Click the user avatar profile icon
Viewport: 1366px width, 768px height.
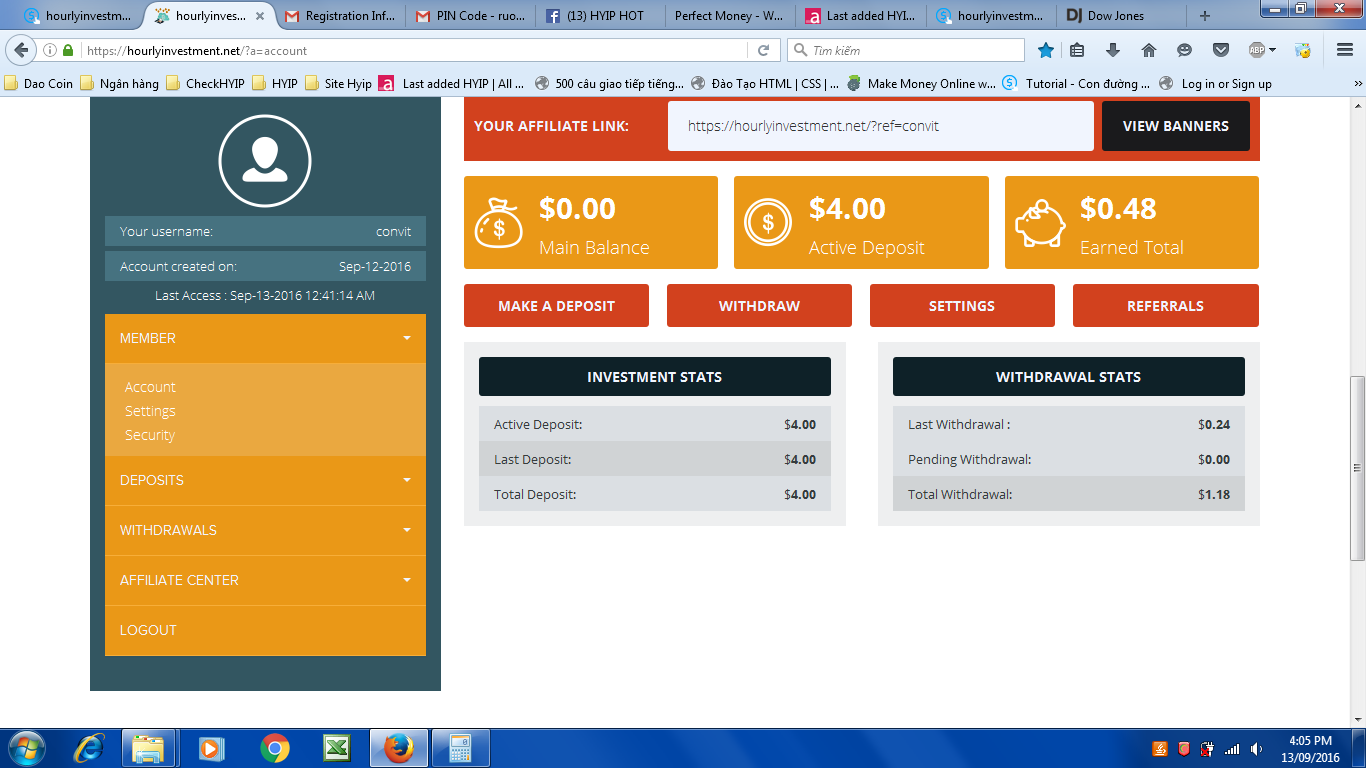pyautogui.click(x=265, y=161)
